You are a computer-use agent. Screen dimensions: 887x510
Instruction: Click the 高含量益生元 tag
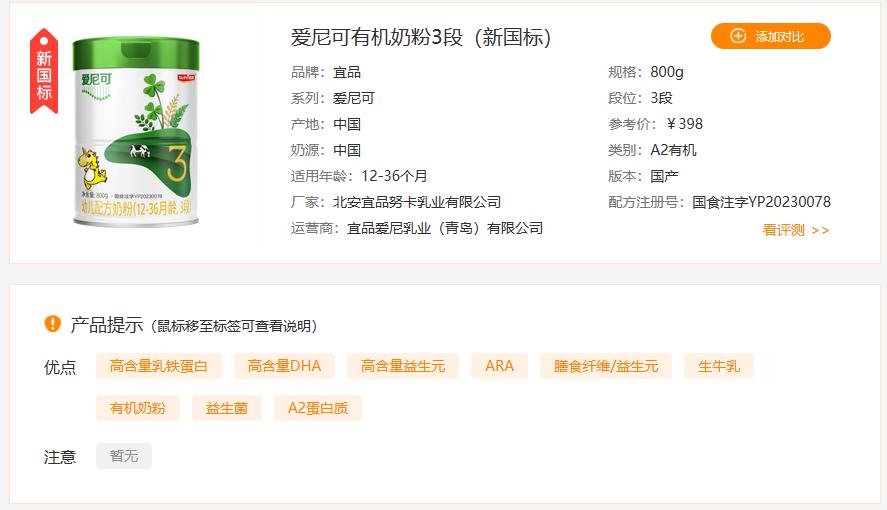coord(403,366)
